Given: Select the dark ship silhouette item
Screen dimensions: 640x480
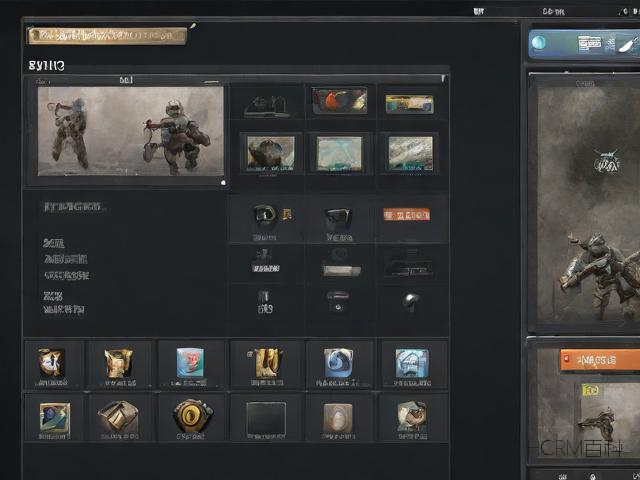Looking at the screenshot, I should tap(267, 105).
